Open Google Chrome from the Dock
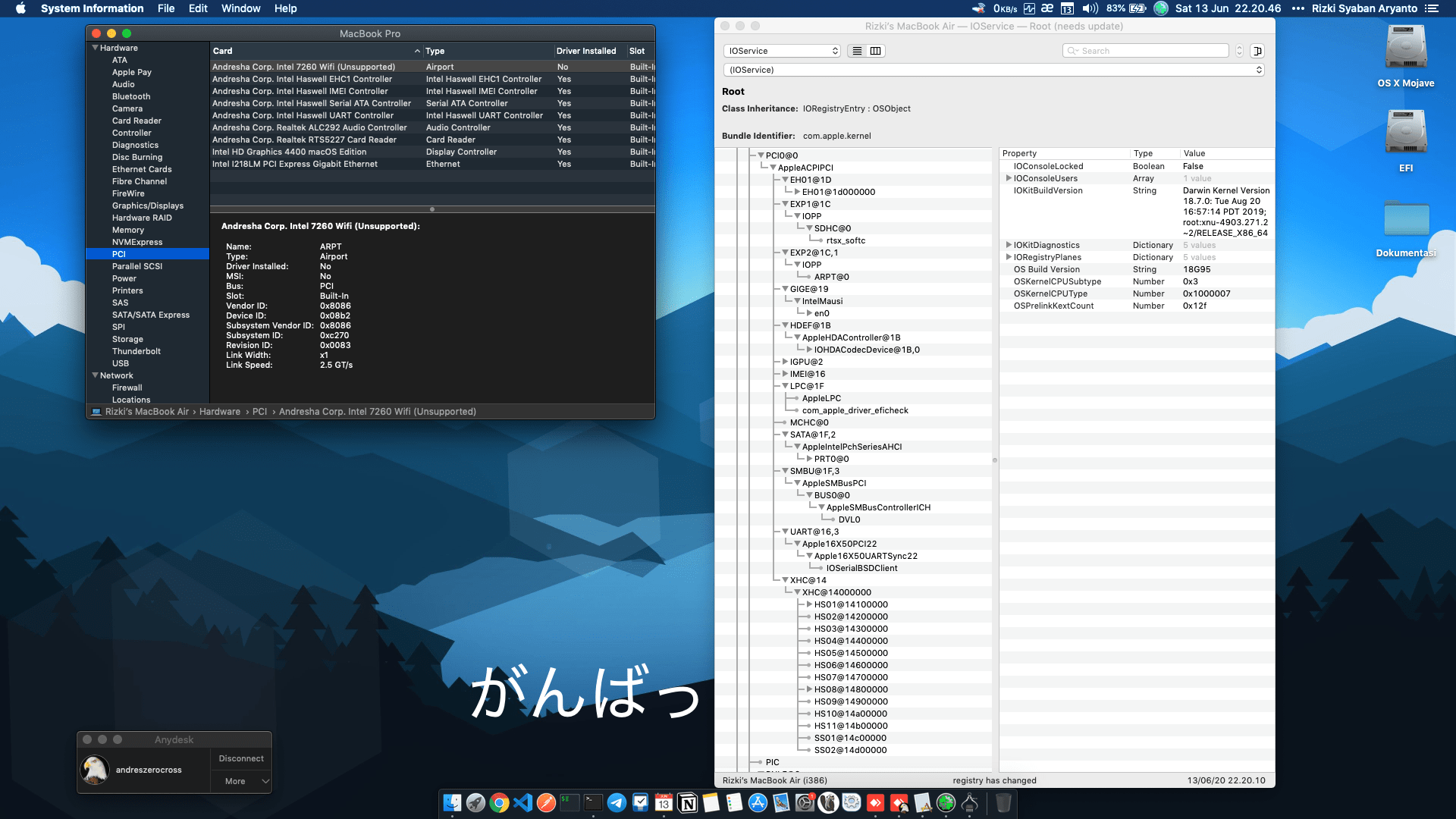The width and height of the screenshot is (1456, 819). (x=499, y=802)
